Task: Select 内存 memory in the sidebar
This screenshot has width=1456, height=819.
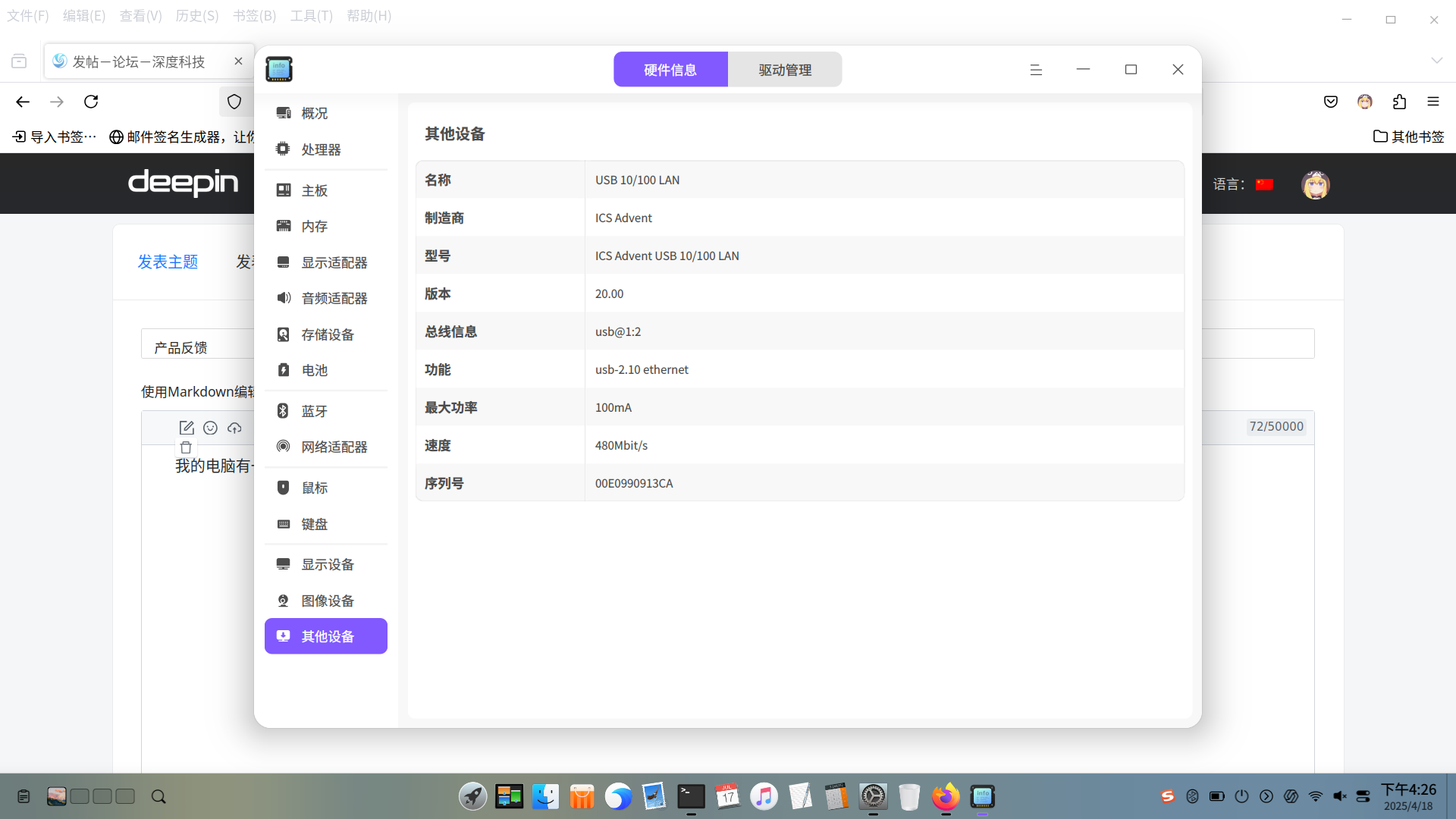Action: click(326, 226)
